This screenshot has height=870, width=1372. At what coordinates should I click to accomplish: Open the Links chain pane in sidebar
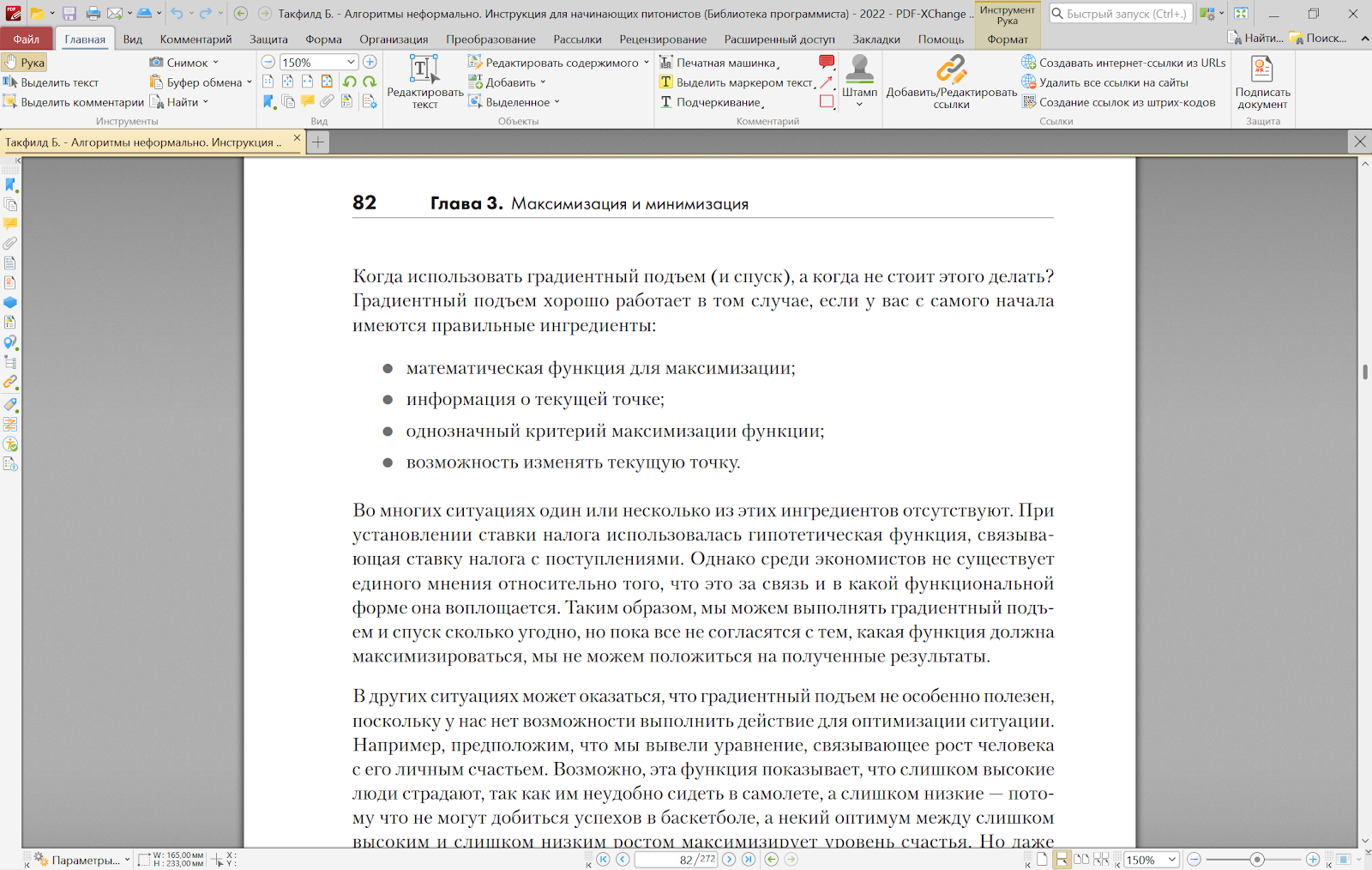tap(10, 383)
